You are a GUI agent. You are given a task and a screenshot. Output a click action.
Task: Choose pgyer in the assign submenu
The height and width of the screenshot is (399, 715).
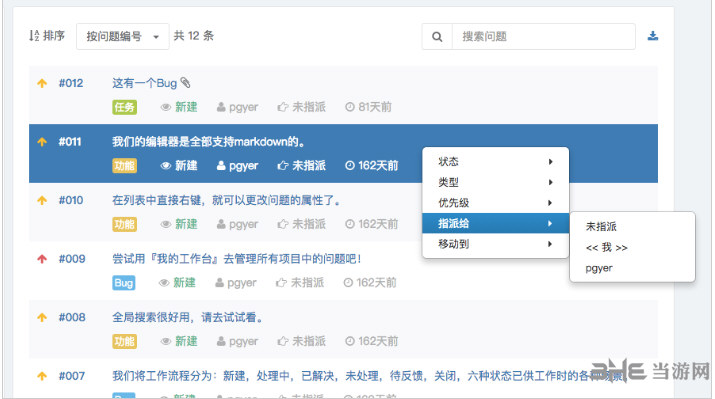[632, 268]
